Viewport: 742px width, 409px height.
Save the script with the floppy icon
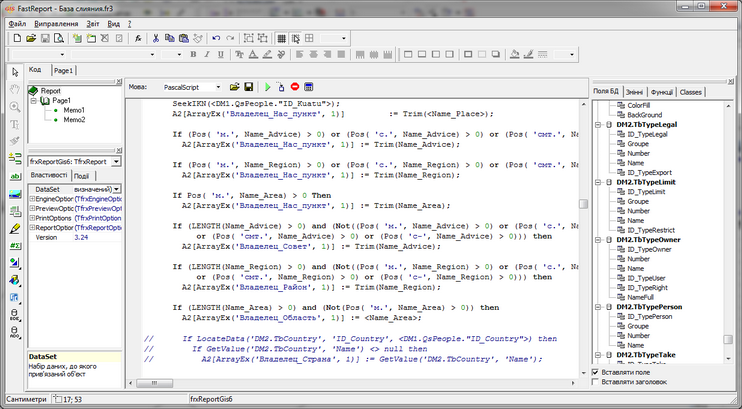pos(248,87)
